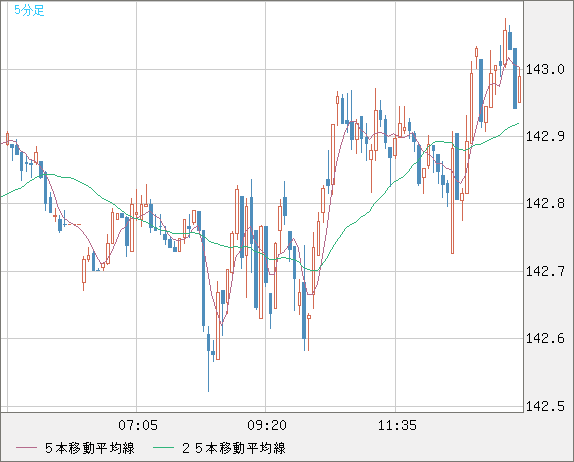
Task: Click the 5本移動平均線 legend label
Action: [90, 448]
